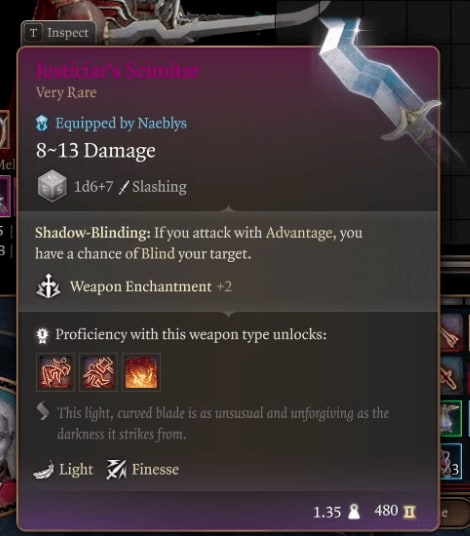
Task: Click the slashing damage type icon
Action: (x=124, y=187)
